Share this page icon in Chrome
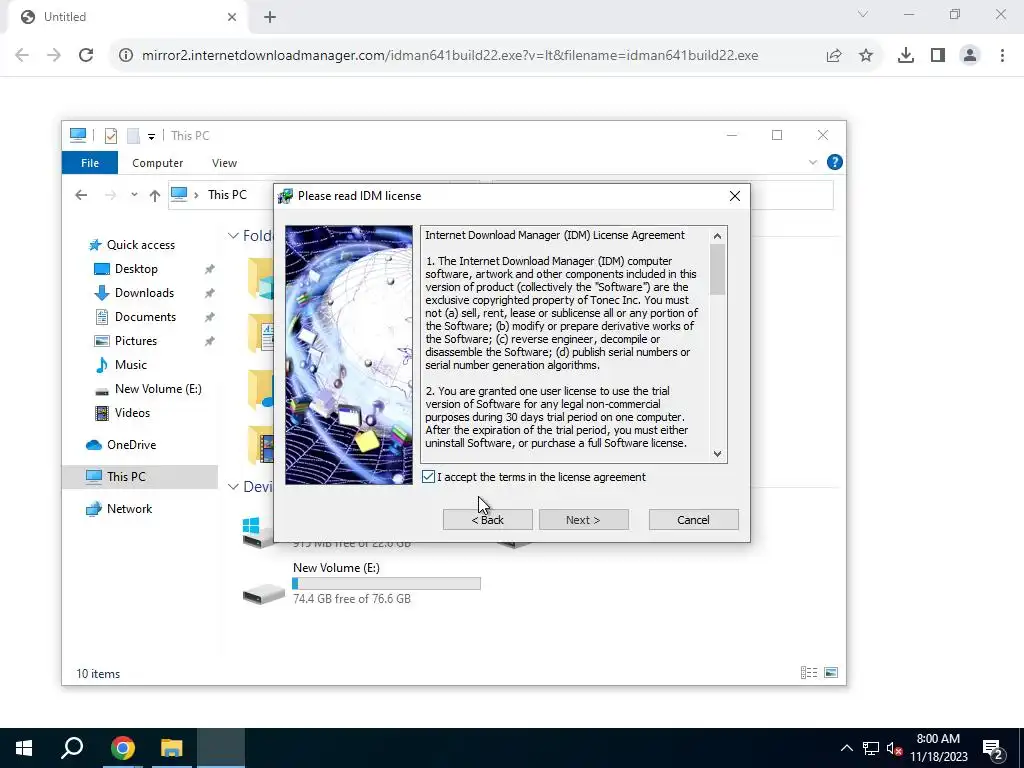The width and height of the screenshot is (1024, 768). coord(834,56)
